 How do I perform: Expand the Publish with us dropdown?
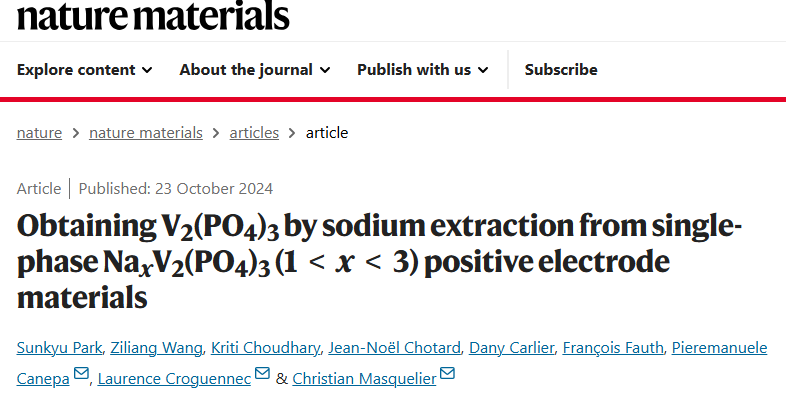coord(423,70)
